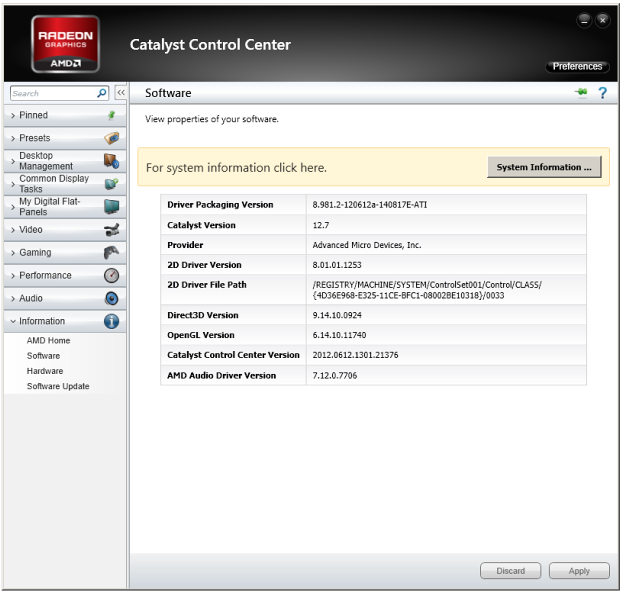The width and height of the screenshot is (620, 593).
Task: Click 'For system information click here' text
Action: click(236, 168)
